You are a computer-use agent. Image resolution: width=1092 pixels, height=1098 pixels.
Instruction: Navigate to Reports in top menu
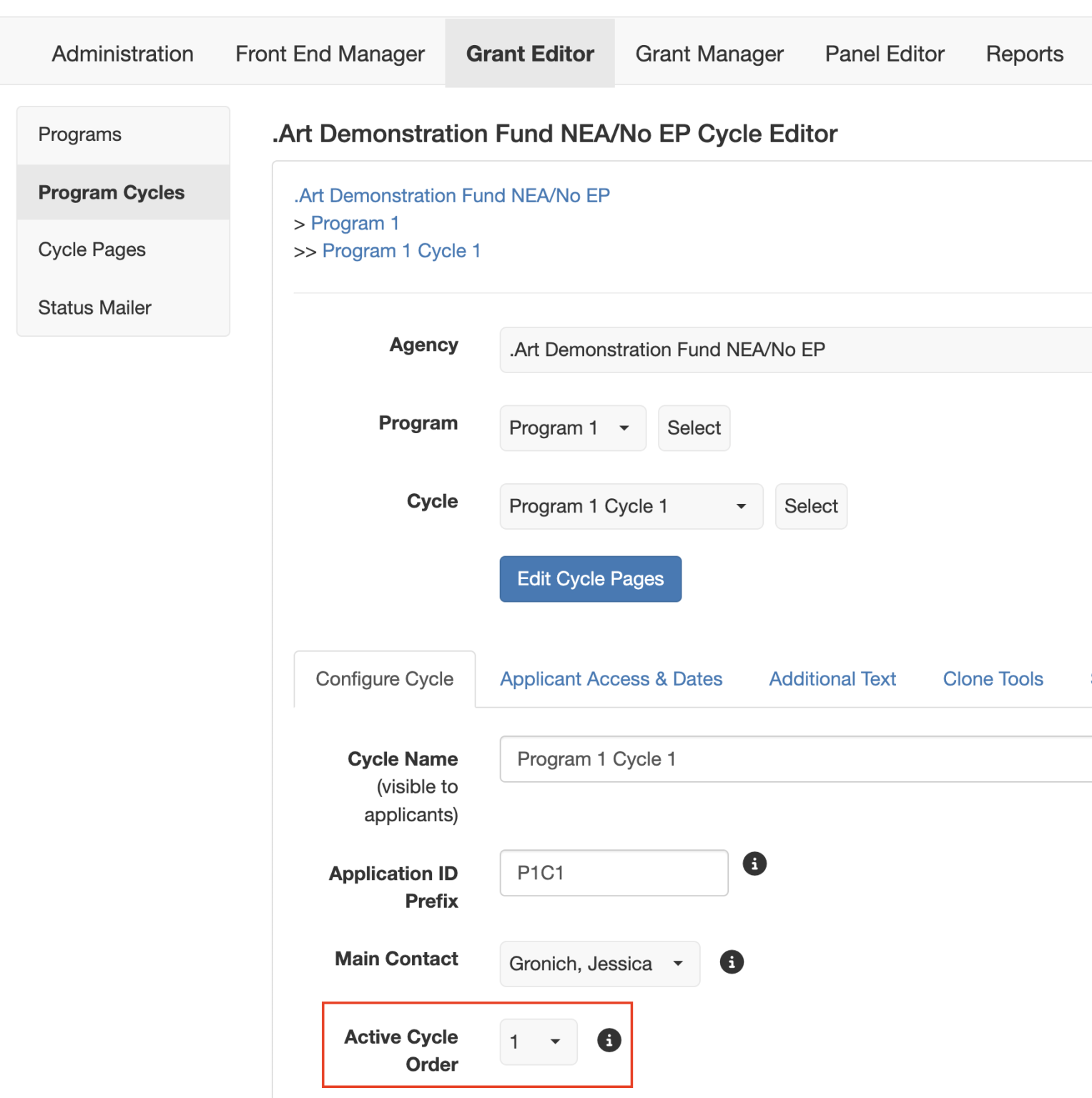(x=1024, y=54)
